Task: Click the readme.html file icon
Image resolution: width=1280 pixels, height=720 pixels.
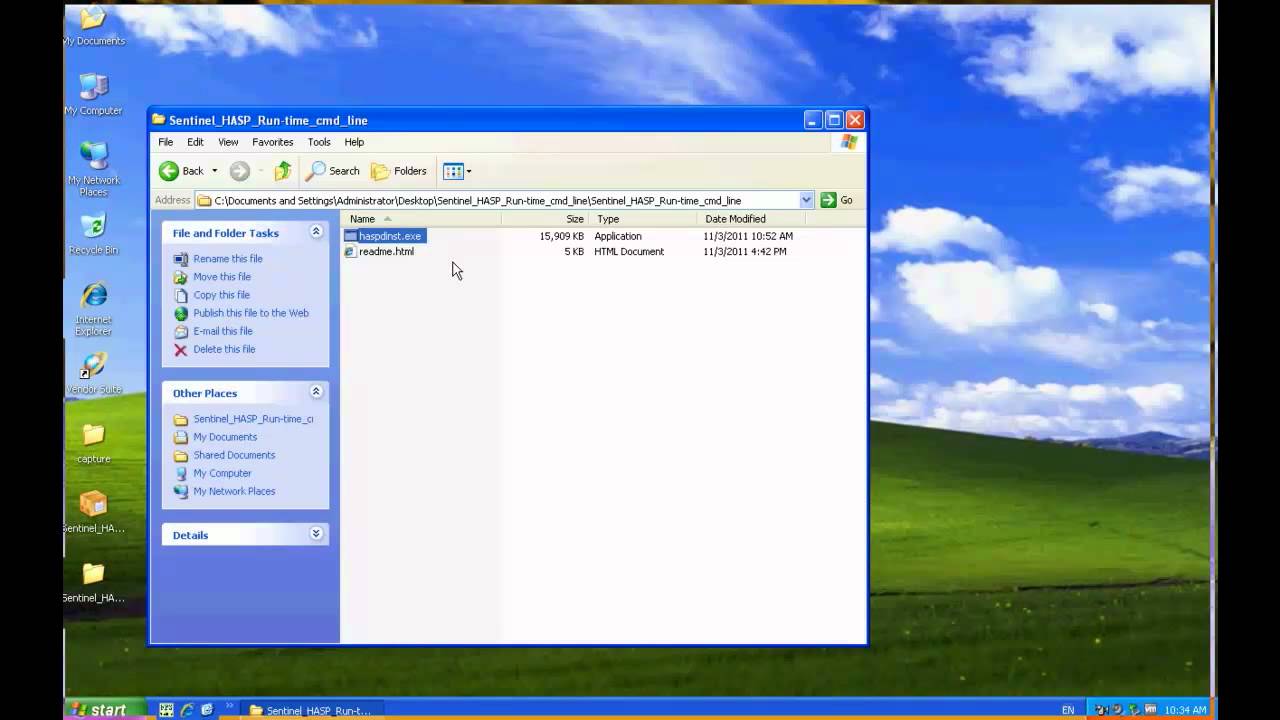Action: 350,252
